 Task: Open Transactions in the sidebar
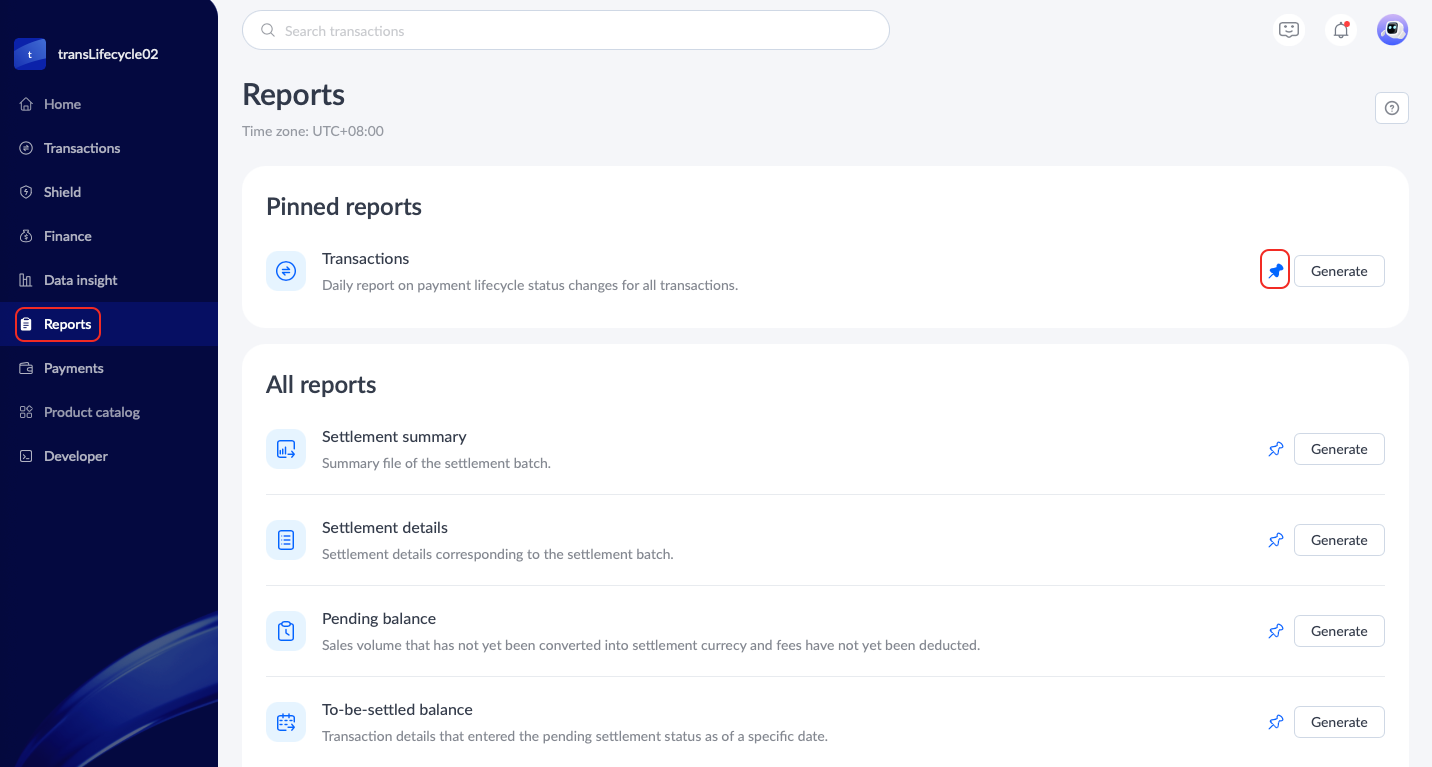coord(81,148)
